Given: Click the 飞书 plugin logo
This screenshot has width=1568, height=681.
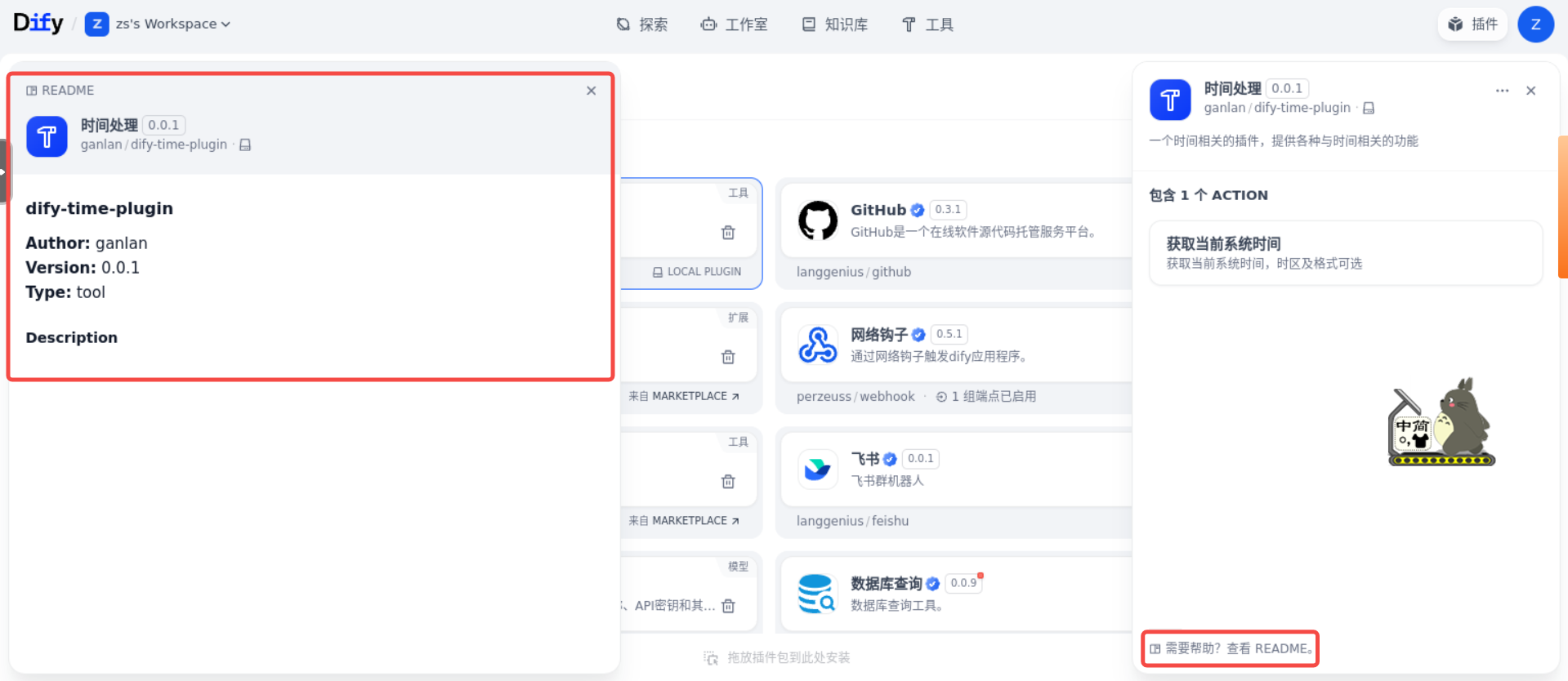Looking at the screenshot, I should (818, 470).
